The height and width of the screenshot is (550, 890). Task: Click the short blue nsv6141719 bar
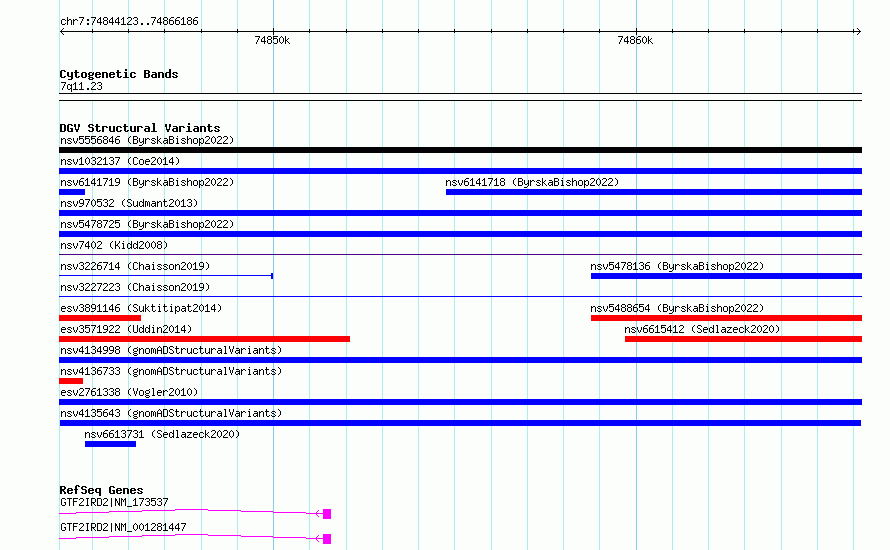pyautogui.click(x=72, y=192)
